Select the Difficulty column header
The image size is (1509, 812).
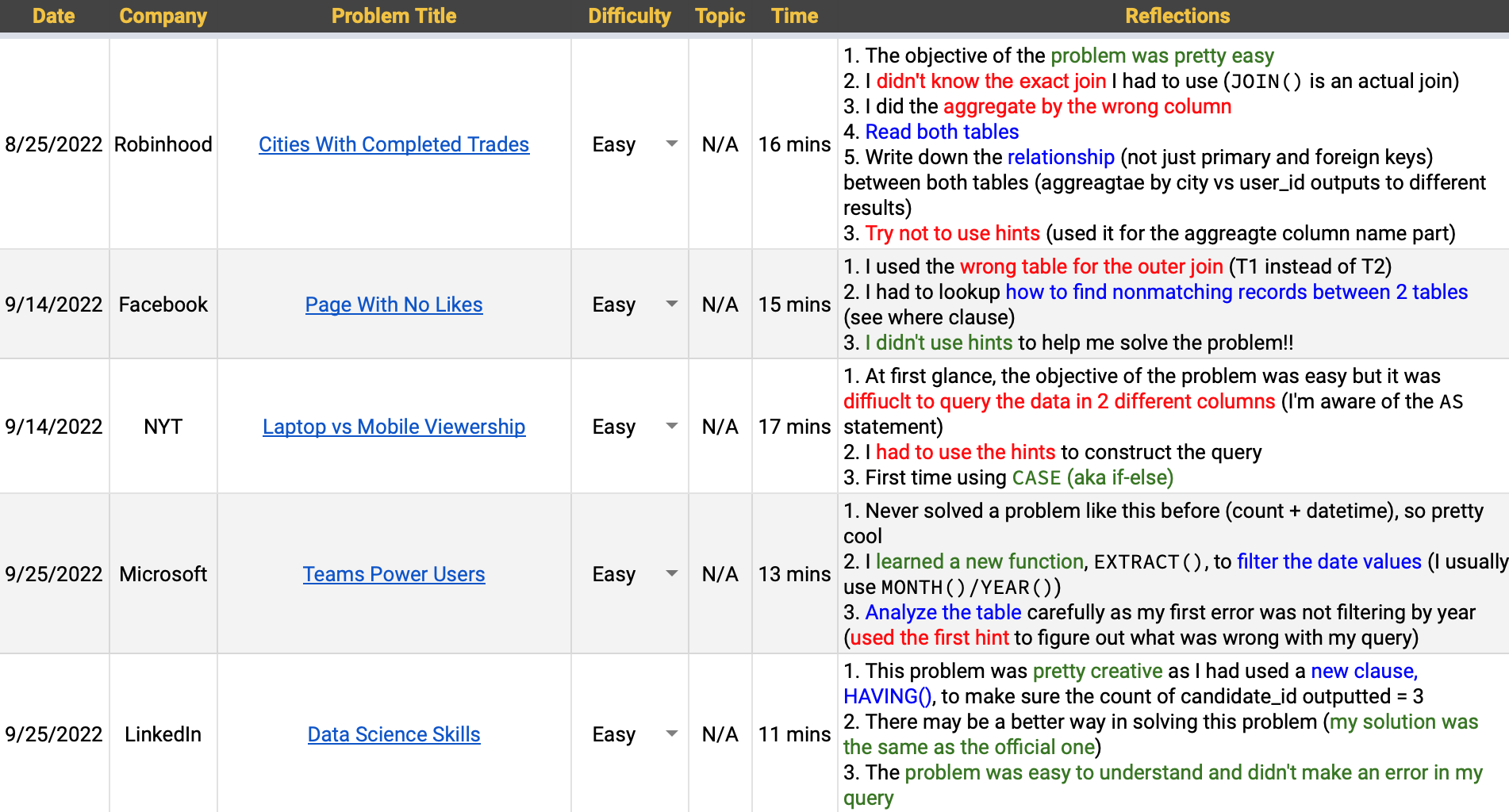629,16
